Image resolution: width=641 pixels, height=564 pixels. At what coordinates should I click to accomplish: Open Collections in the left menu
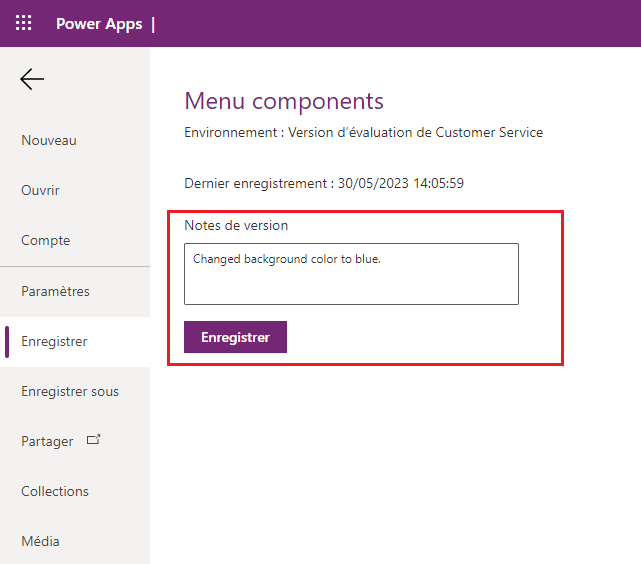point(55,492)
